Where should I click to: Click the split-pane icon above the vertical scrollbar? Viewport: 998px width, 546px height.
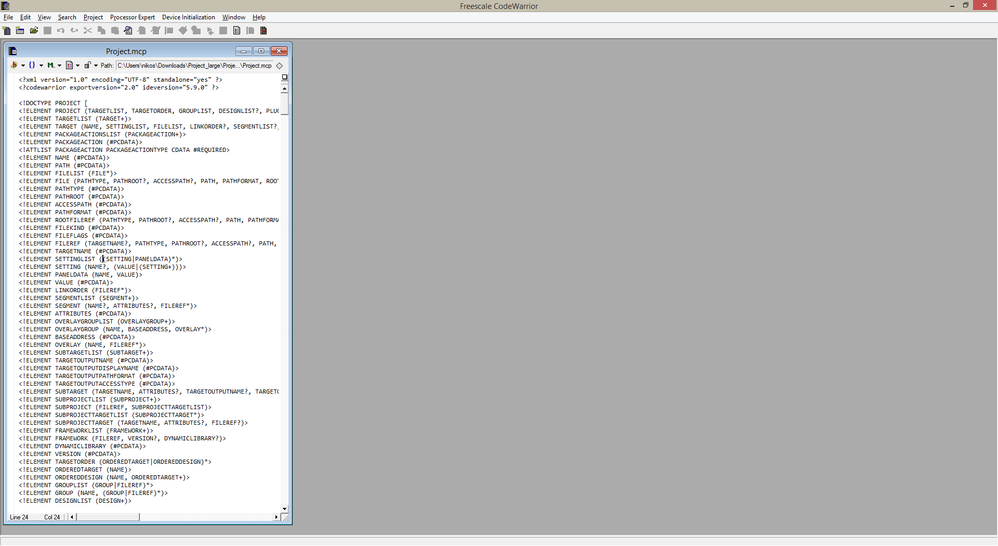click(285, 78)
